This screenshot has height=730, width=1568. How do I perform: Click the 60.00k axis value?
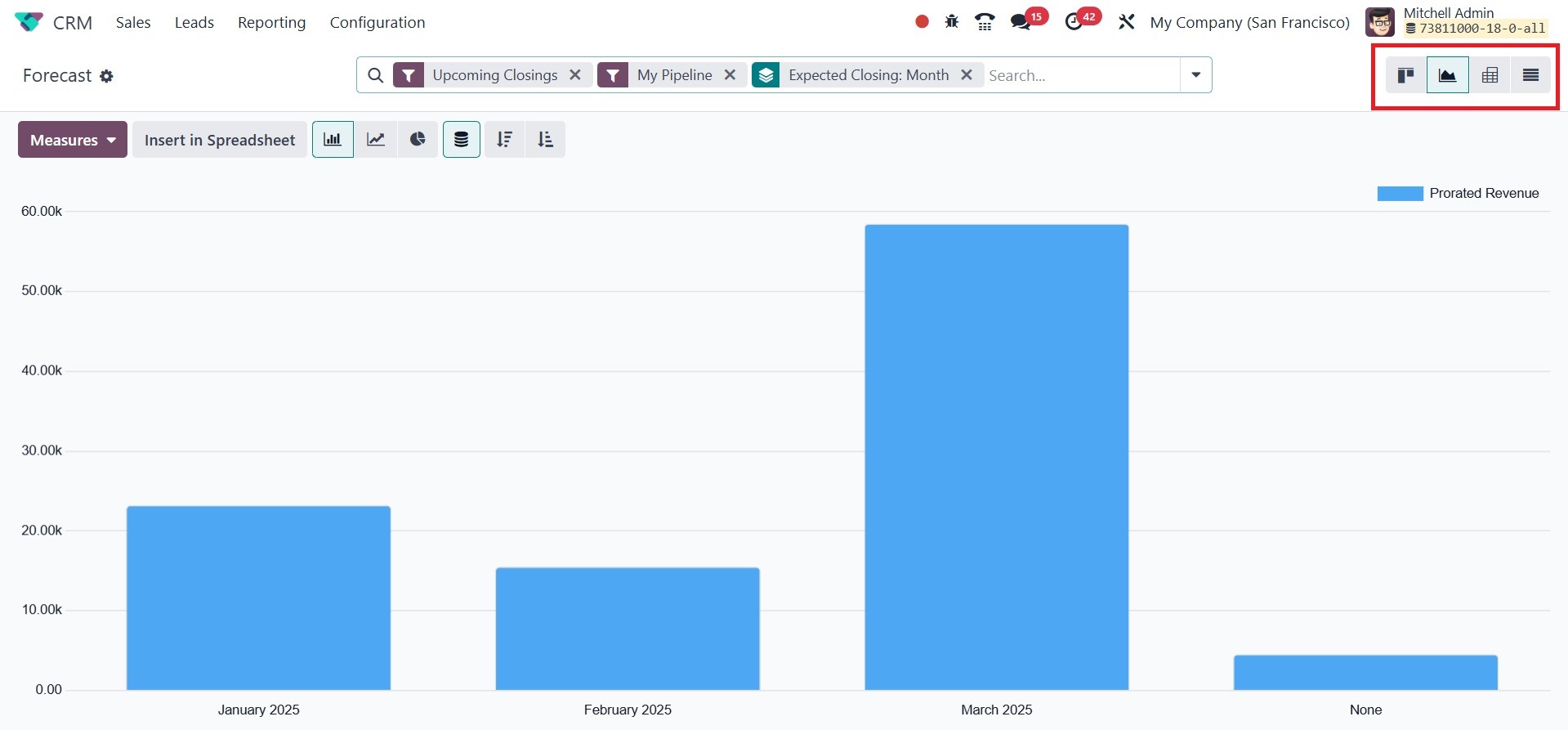42,211
